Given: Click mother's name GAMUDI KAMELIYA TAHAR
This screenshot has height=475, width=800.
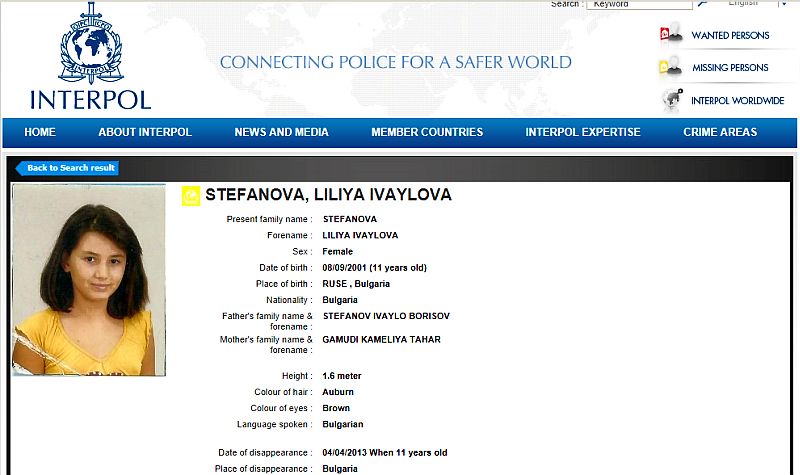Looking at the screenshot, I should (x=381, y=339).
